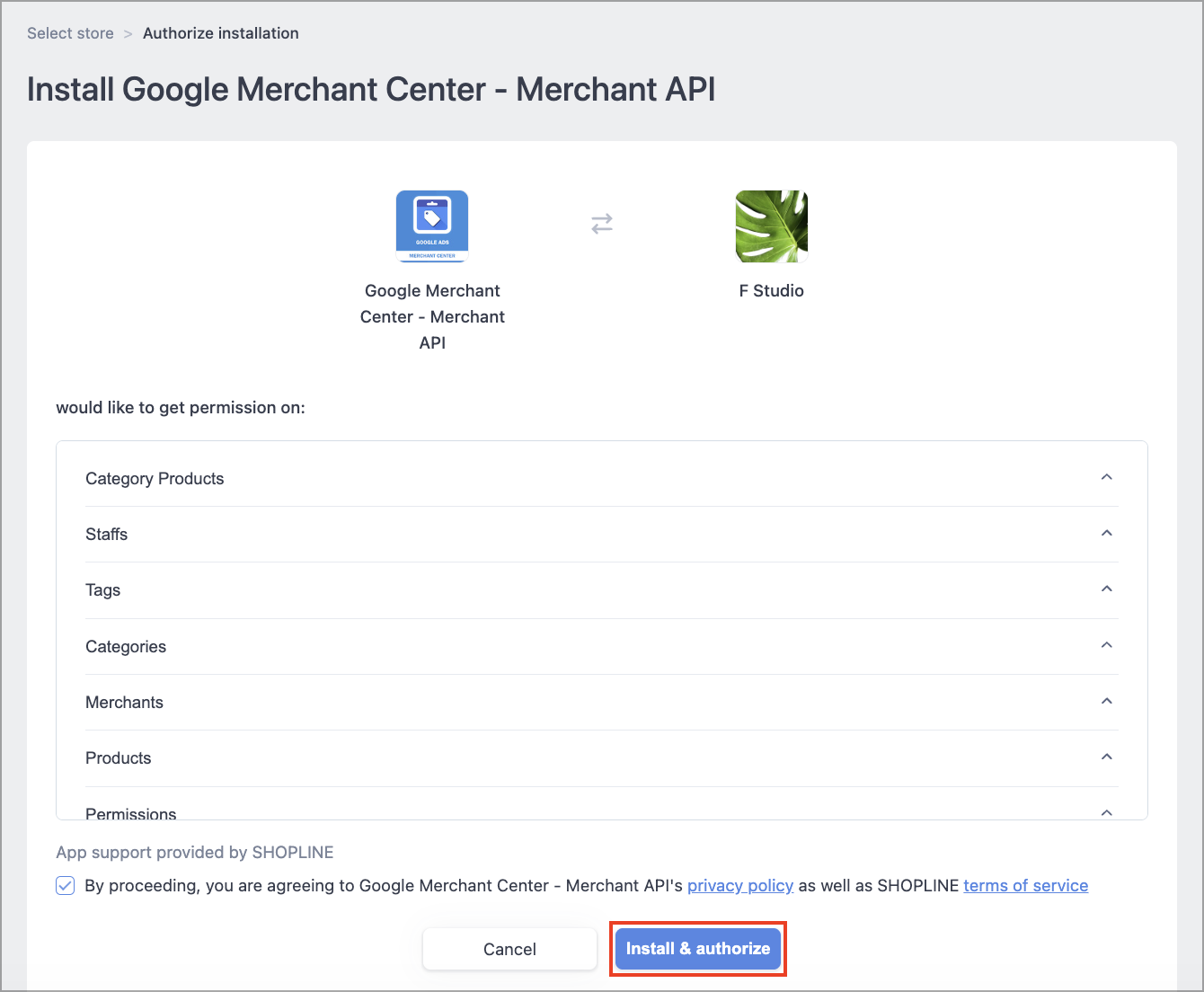The height and width of the screenshot is (992, 1204).
Task: Collapse the Products permission chevron
Action: pyautogui.click(x=1107, y=757)
